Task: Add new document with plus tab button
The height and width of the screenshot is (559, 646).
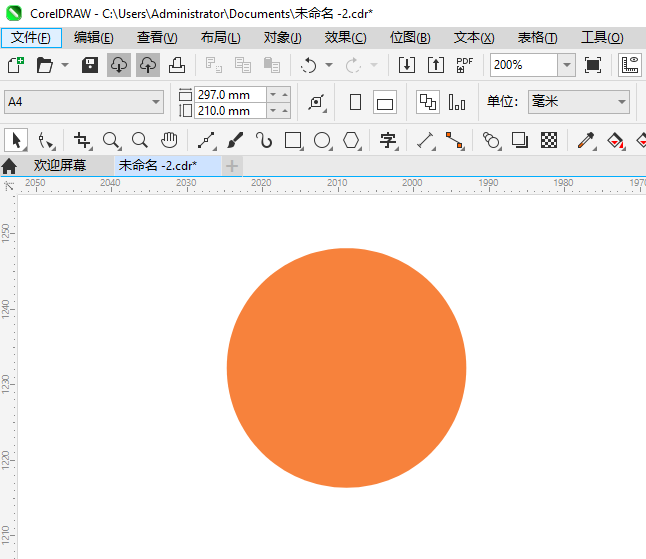Action: point(232,165)
